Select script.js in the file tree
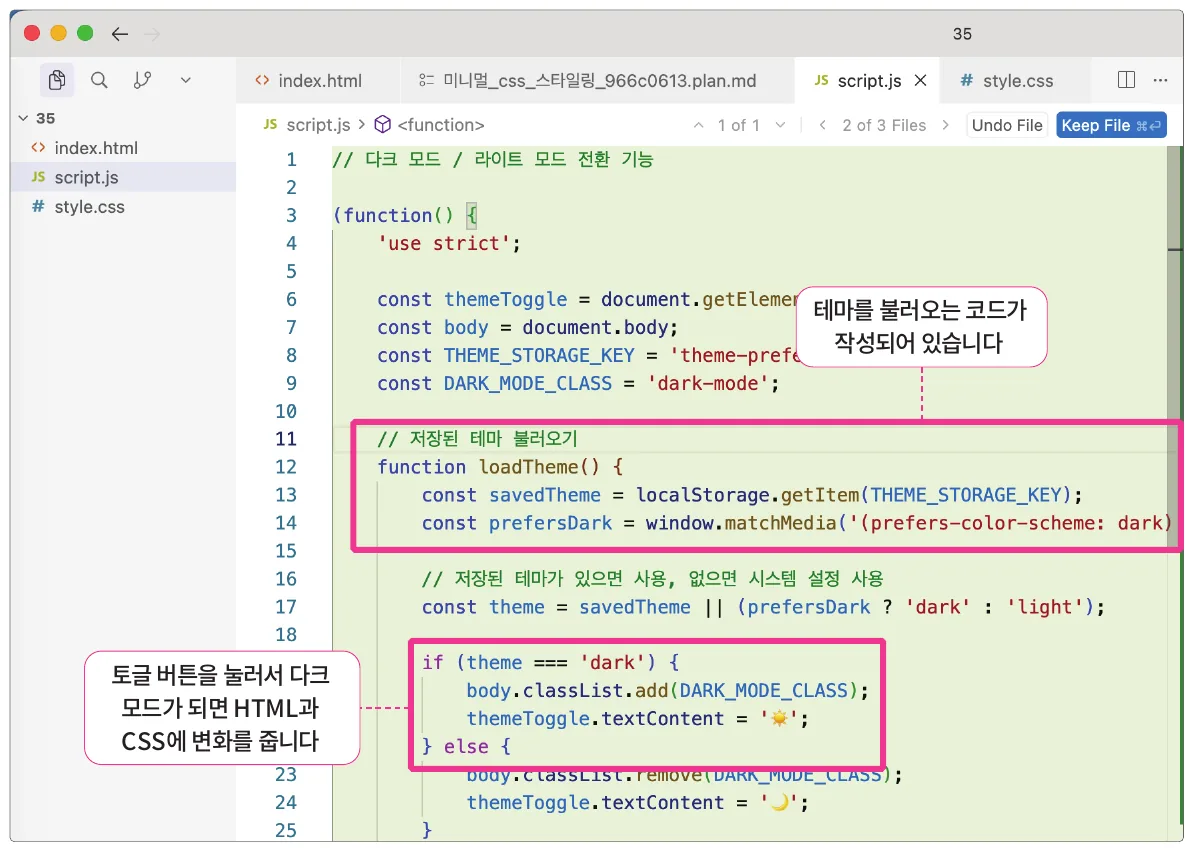Viewport: 1192px width, 852px height. [124, 177]
